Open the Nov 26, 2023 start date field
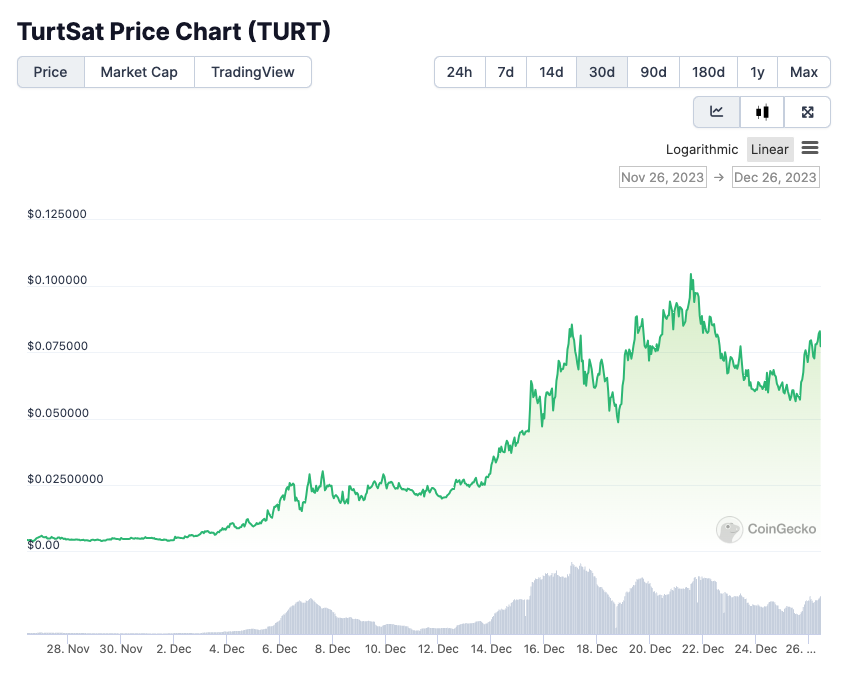 click(662, 177)
